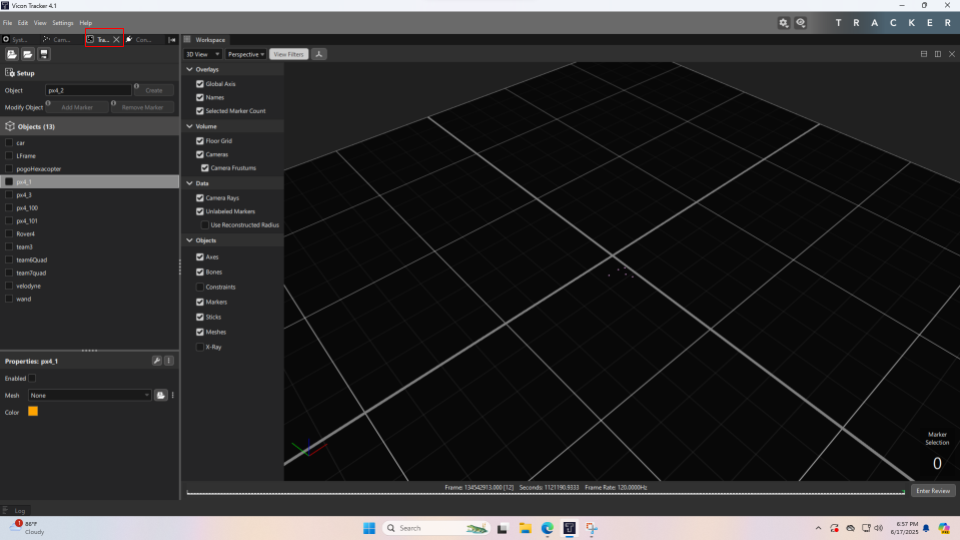Show hidden icons in system tray
This screenshot has width=960, height=540.
click(818, 528)
